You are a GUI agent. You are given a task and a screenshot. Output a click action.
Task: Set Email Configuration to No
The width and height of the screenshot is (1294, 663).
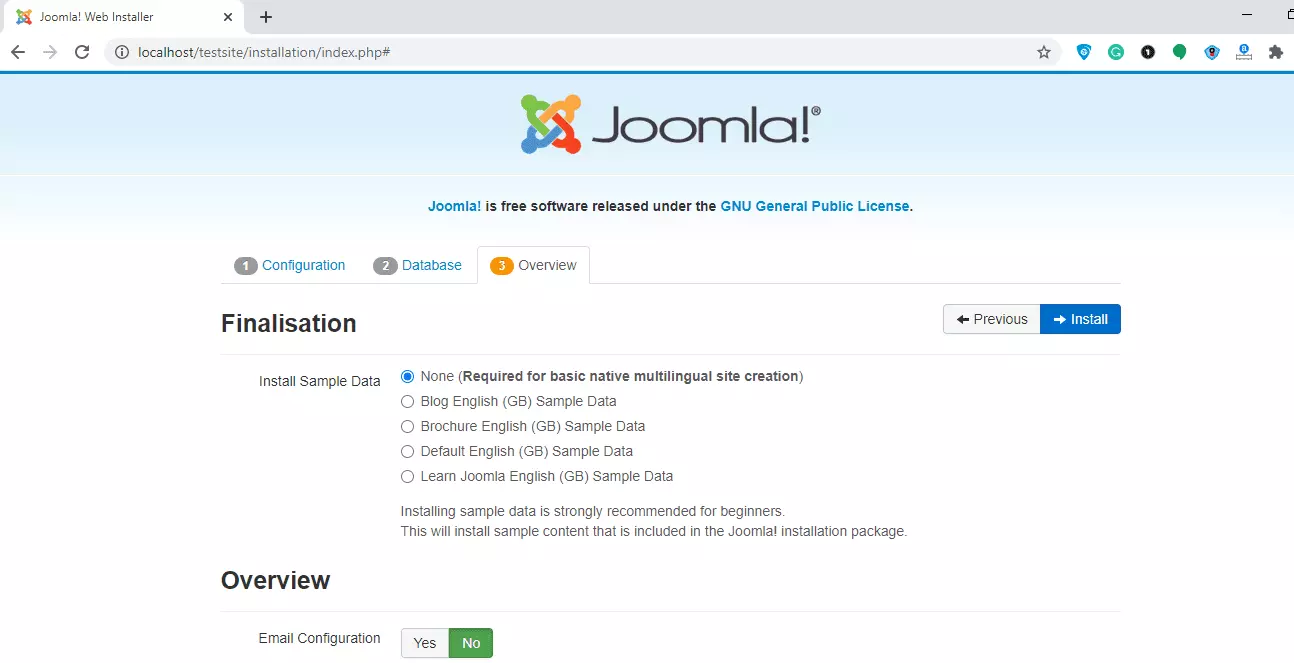pos(471,643)
